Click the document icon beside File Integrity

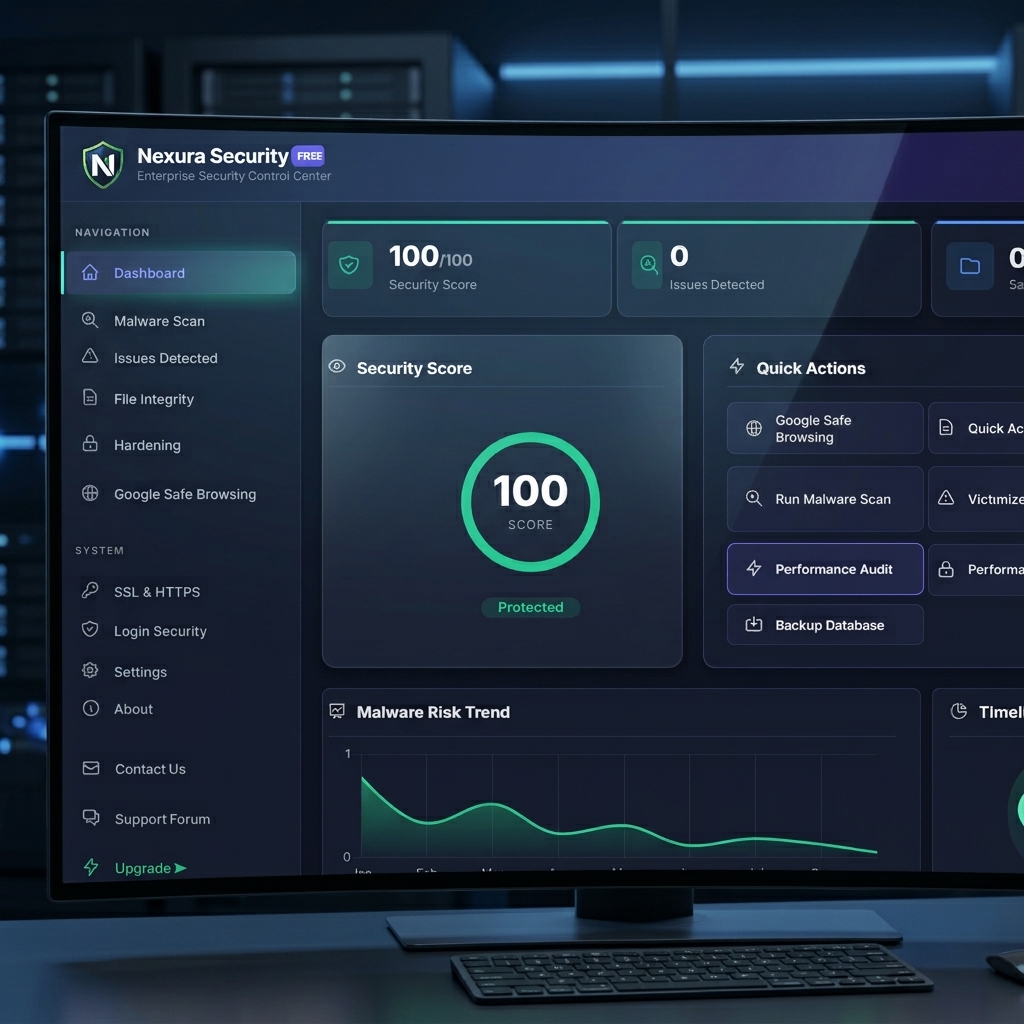[x=90, y=397]
